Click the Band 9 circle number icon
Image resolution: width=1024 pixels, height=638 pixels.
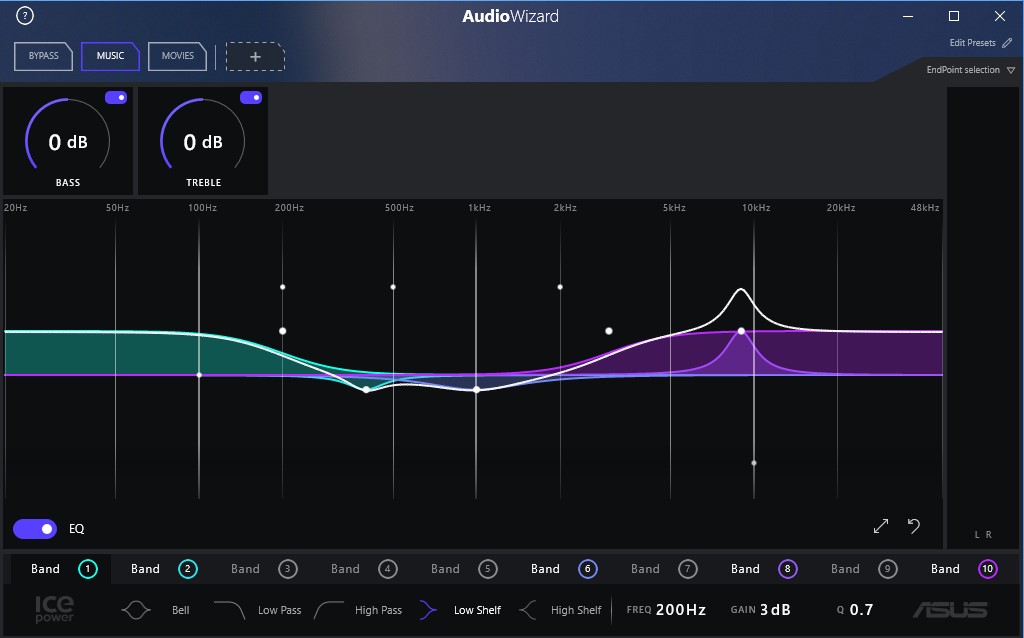click(887, 569)
